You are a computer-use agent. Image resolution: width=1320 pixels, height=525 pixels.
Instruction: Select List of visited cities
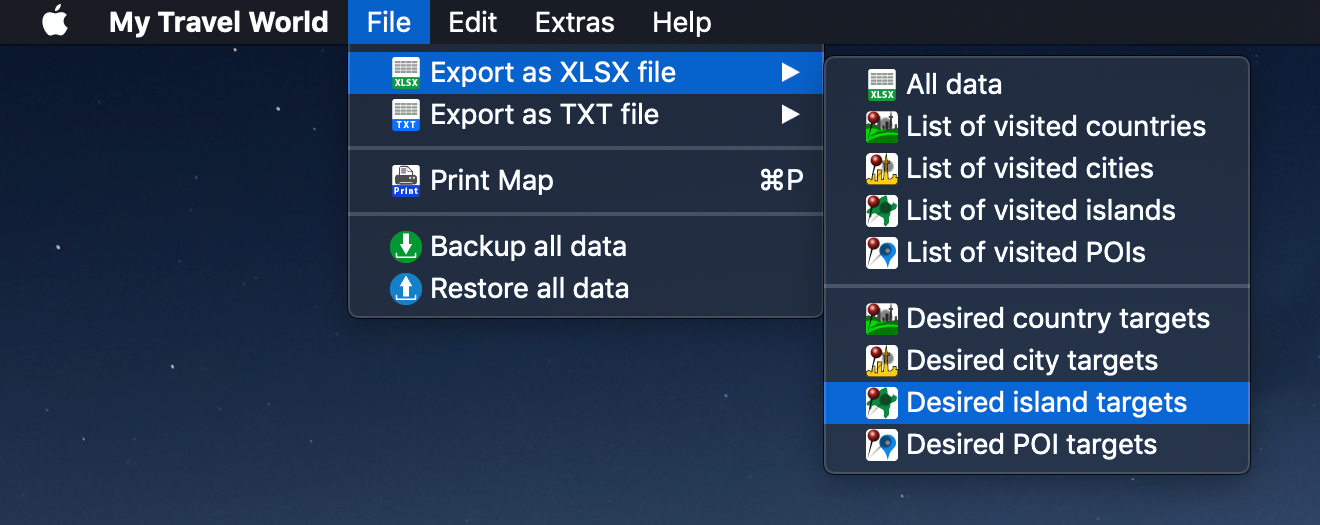tap(1037, 169)
